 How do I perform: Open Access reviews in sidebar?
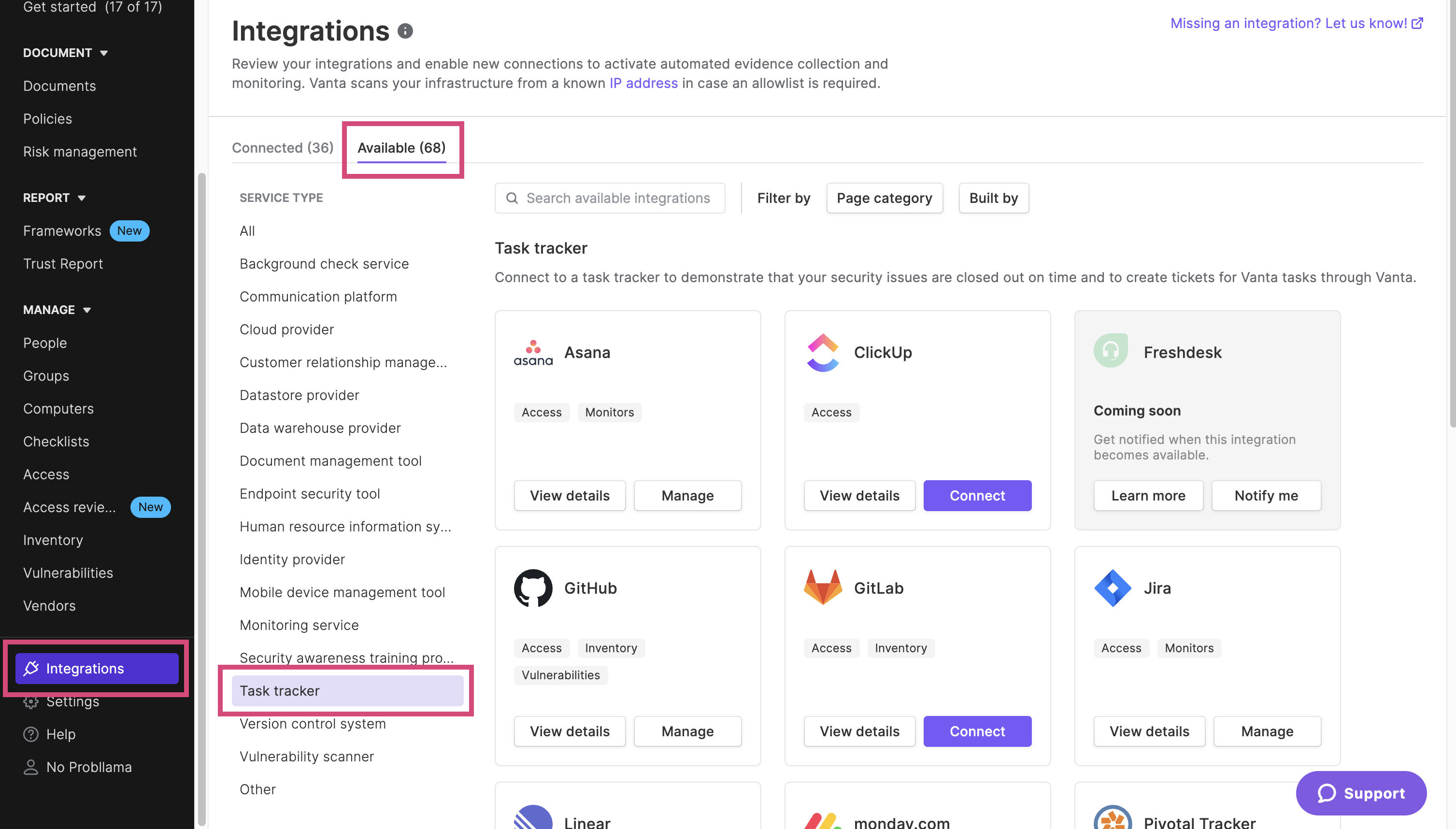69,507
